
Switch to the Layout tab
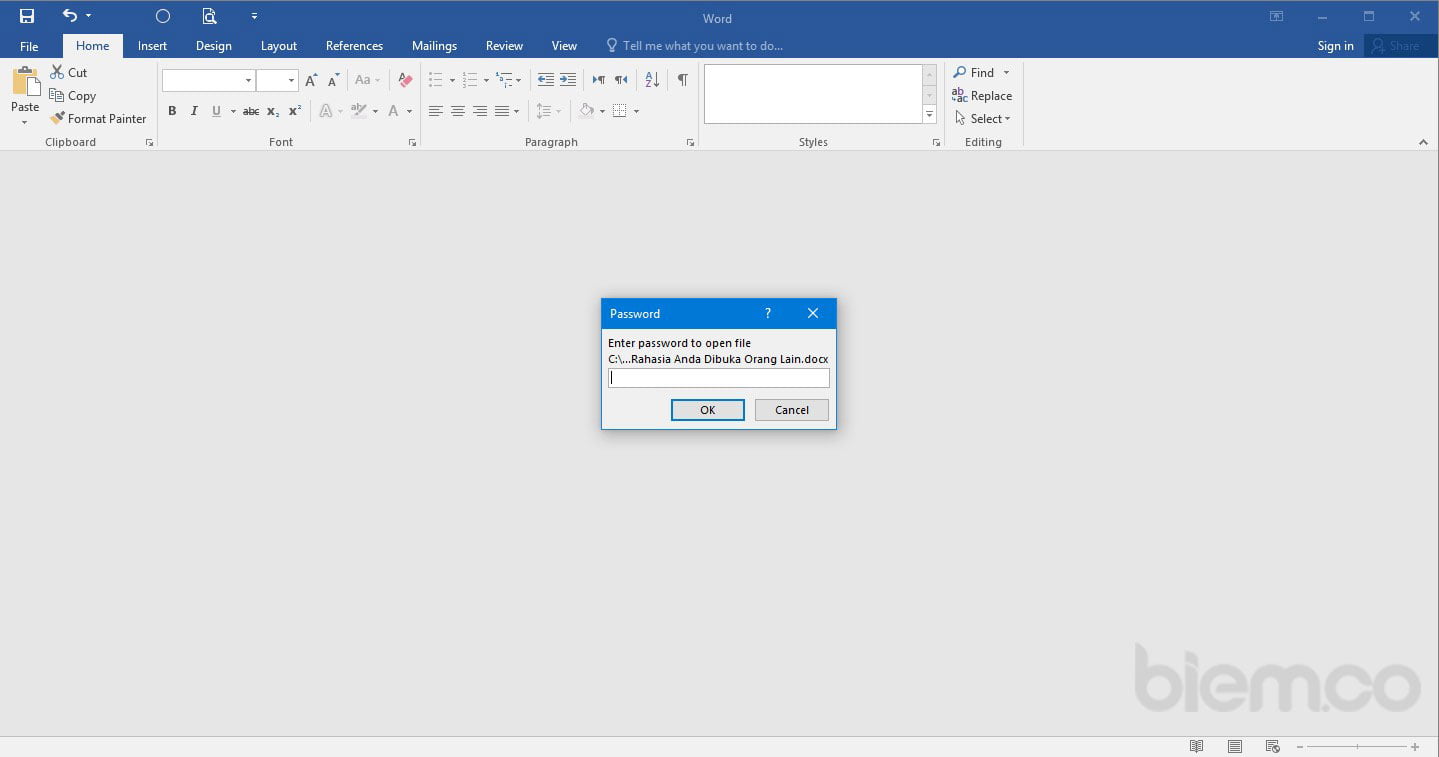[x=279, y=46]
